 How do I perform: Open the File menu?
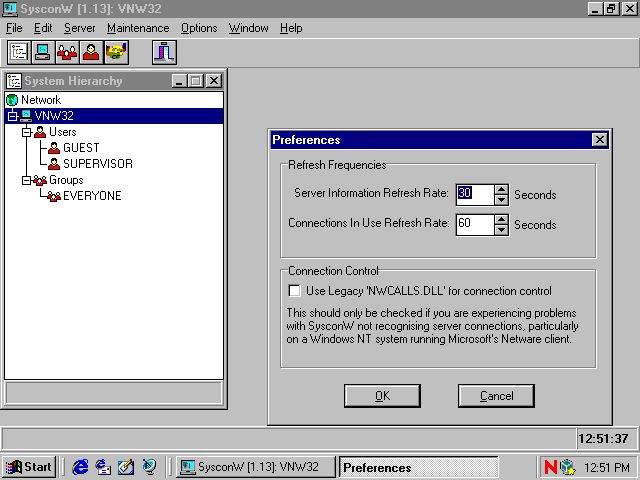(x=14, y=28)
